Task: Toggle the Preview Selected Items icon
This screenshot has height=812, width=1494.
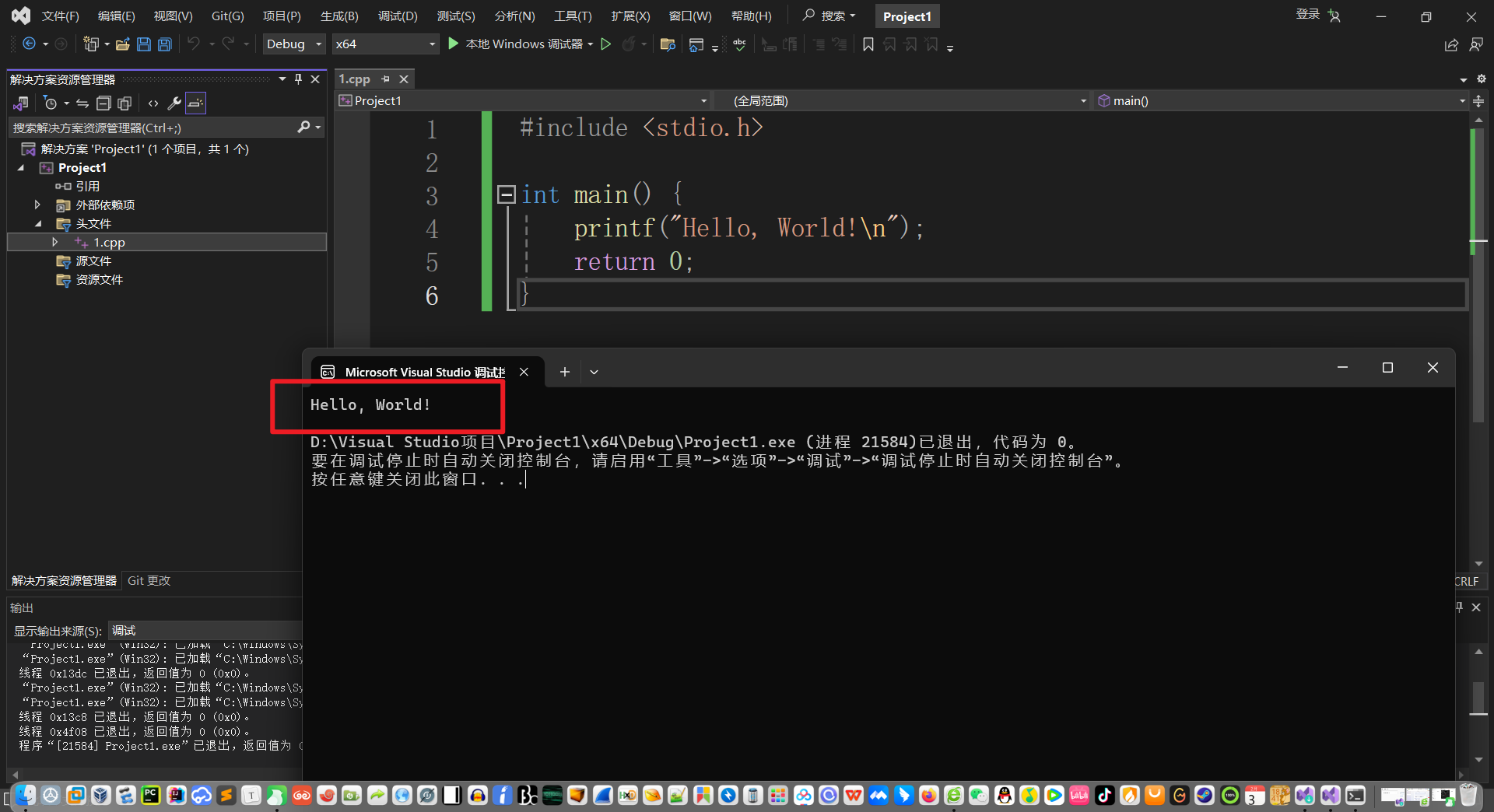Action: point(195,103)
